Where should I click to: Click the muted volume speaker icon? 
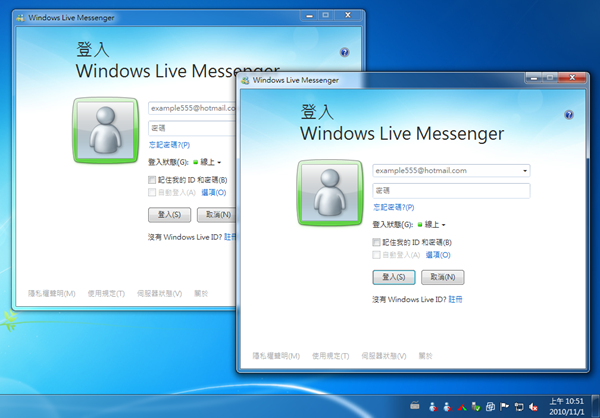[533, 407]
